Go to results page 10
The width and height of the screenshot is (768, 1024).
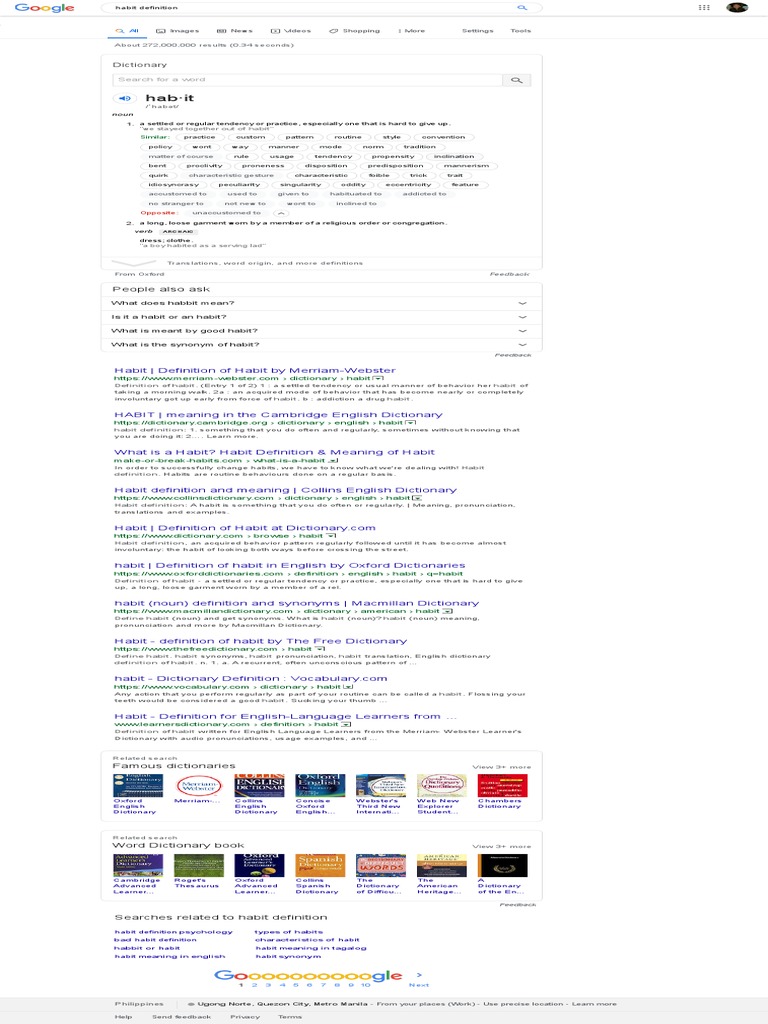366,985
